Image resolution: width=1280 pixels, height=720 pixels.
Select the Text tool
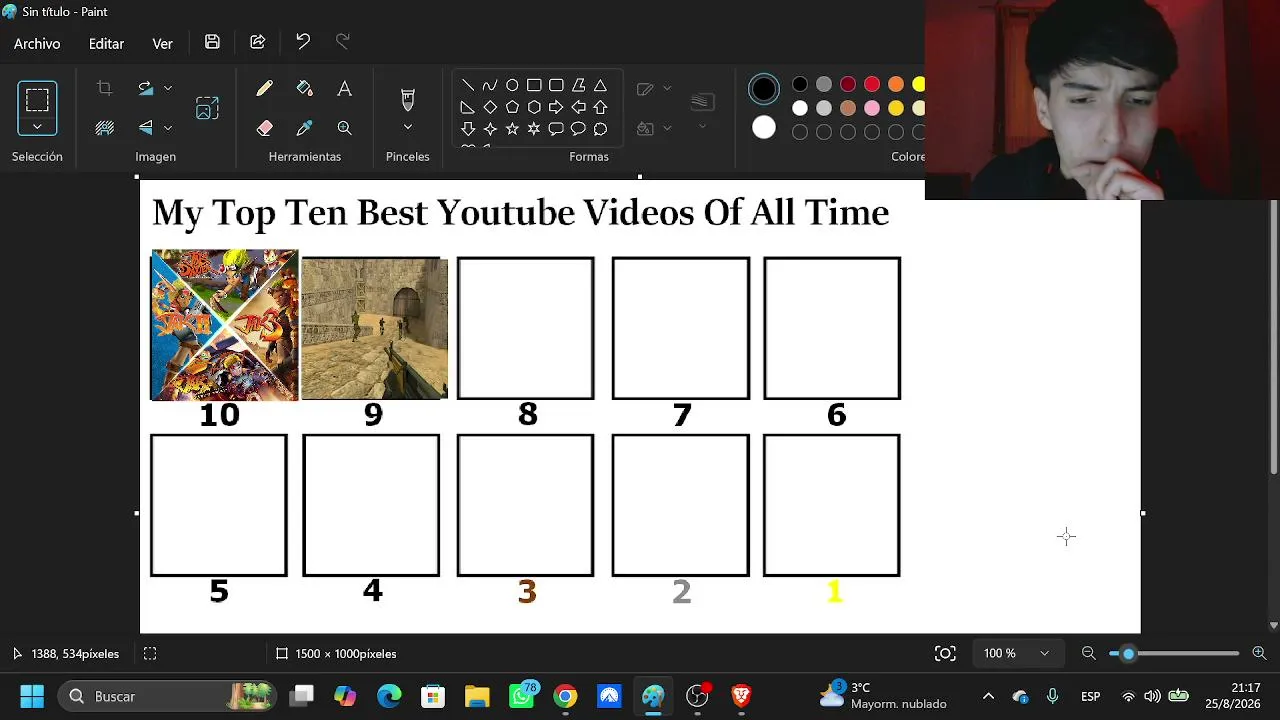click(344, 89)
